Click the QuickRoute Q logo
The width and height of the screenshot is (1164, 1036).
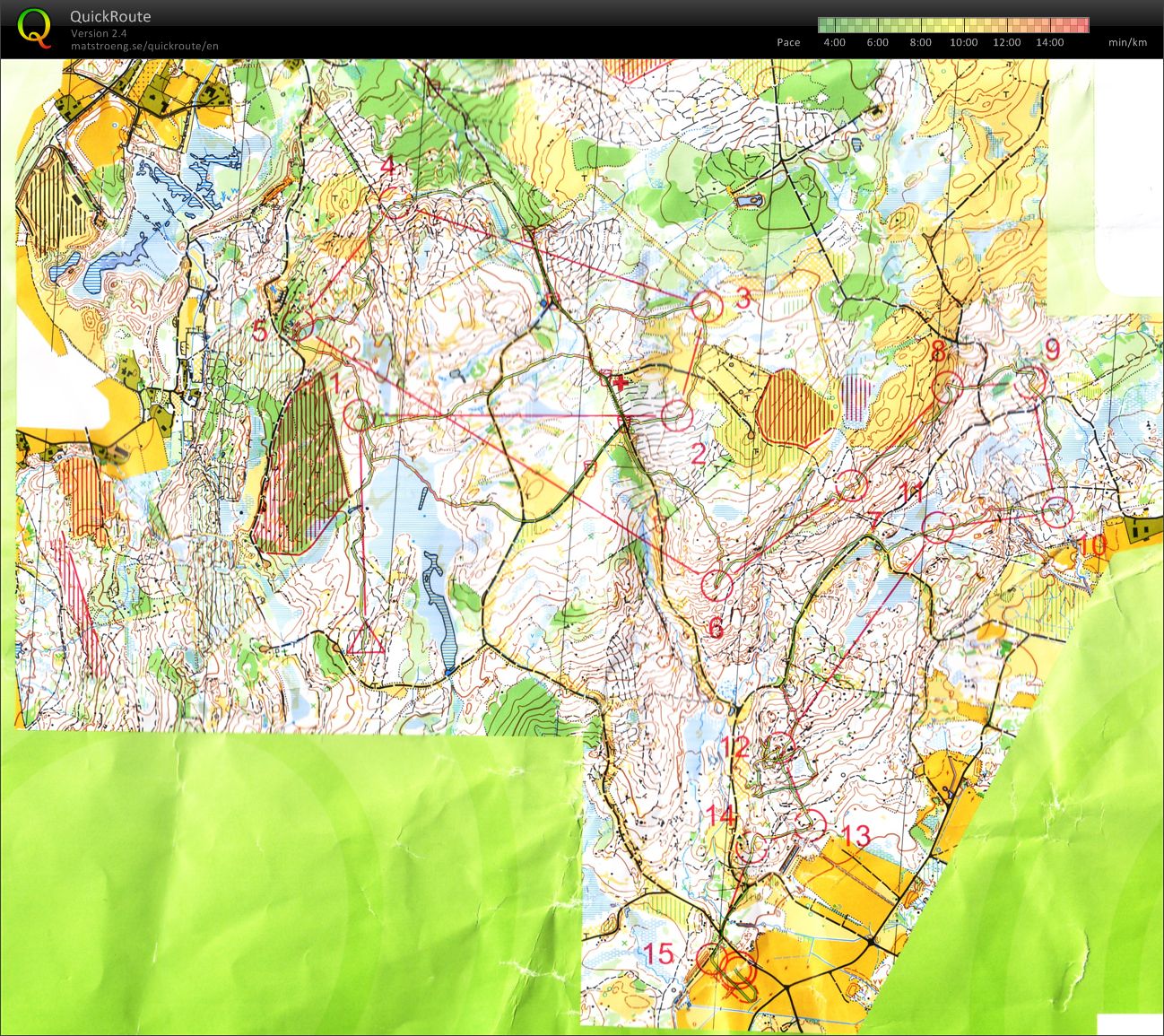click(34, 27)
